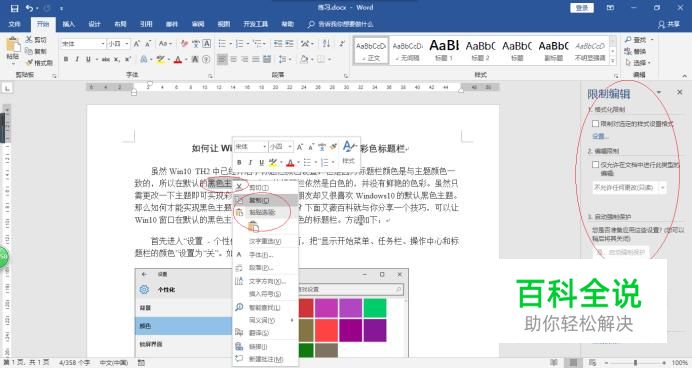This screenshot has height=368, width=692.
Task: Apply superscript formatting in ribbon
Action: (128, 59)
